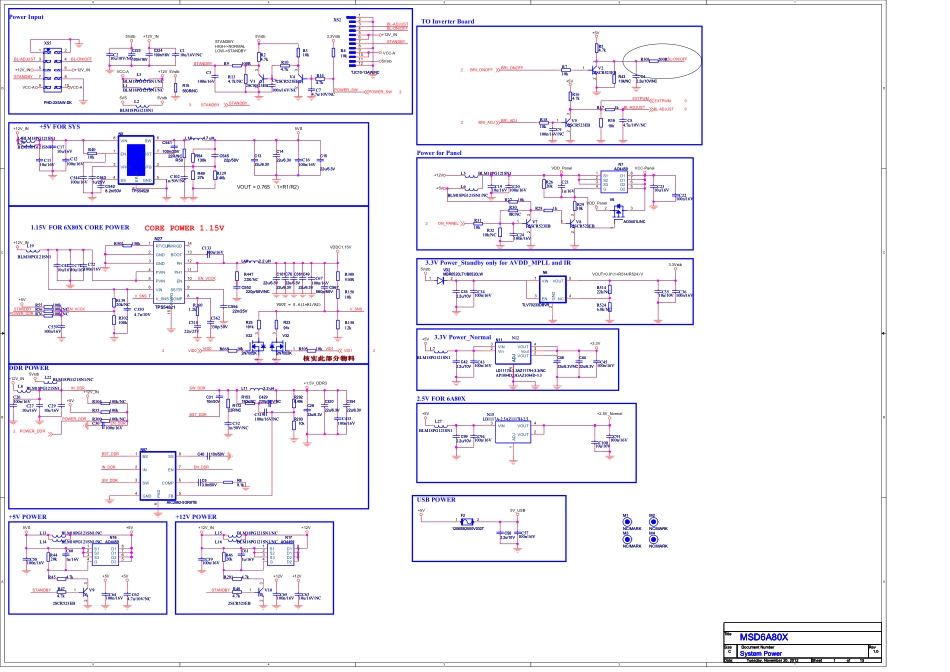This screenshot has width=950, height=672.
Task: Click the +12V POWER section label
Action: [197, 517]
